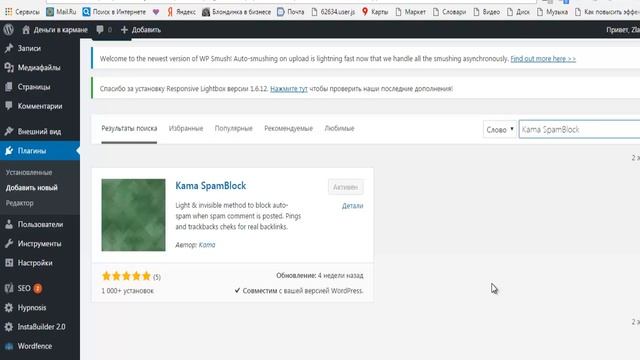Open Записи pin icon in sidebar
Viewport: 640px width, 360px height.
click(9, 48)
